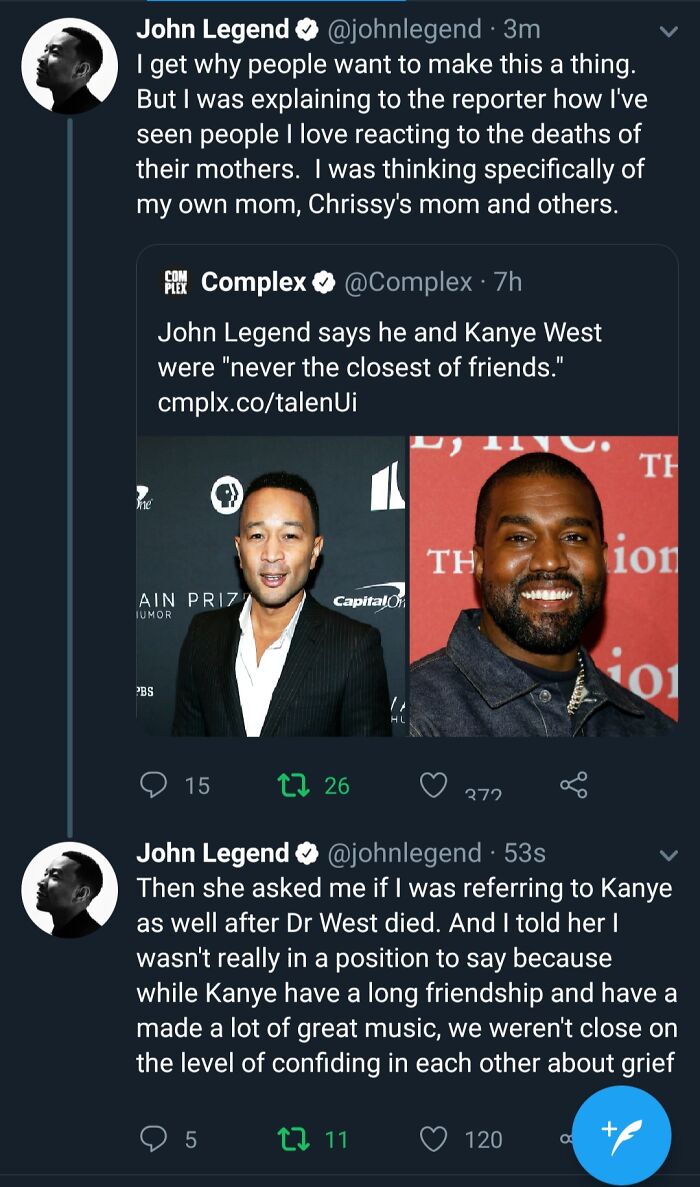Reply to John Legend's first tweet
700x1187 pixels.
coord(152,785)
